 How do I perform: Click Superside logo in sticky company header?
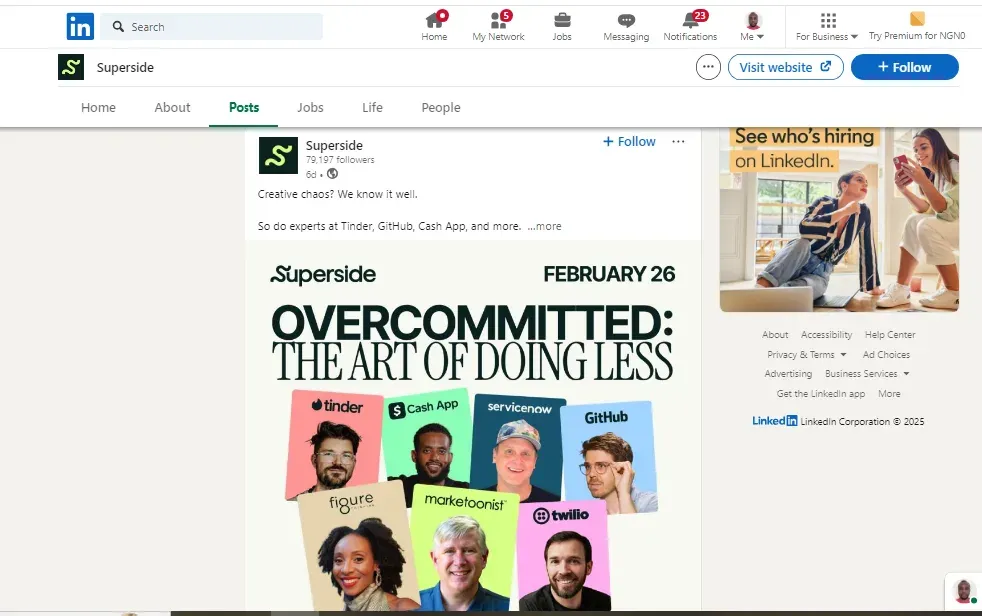(71, 67)
